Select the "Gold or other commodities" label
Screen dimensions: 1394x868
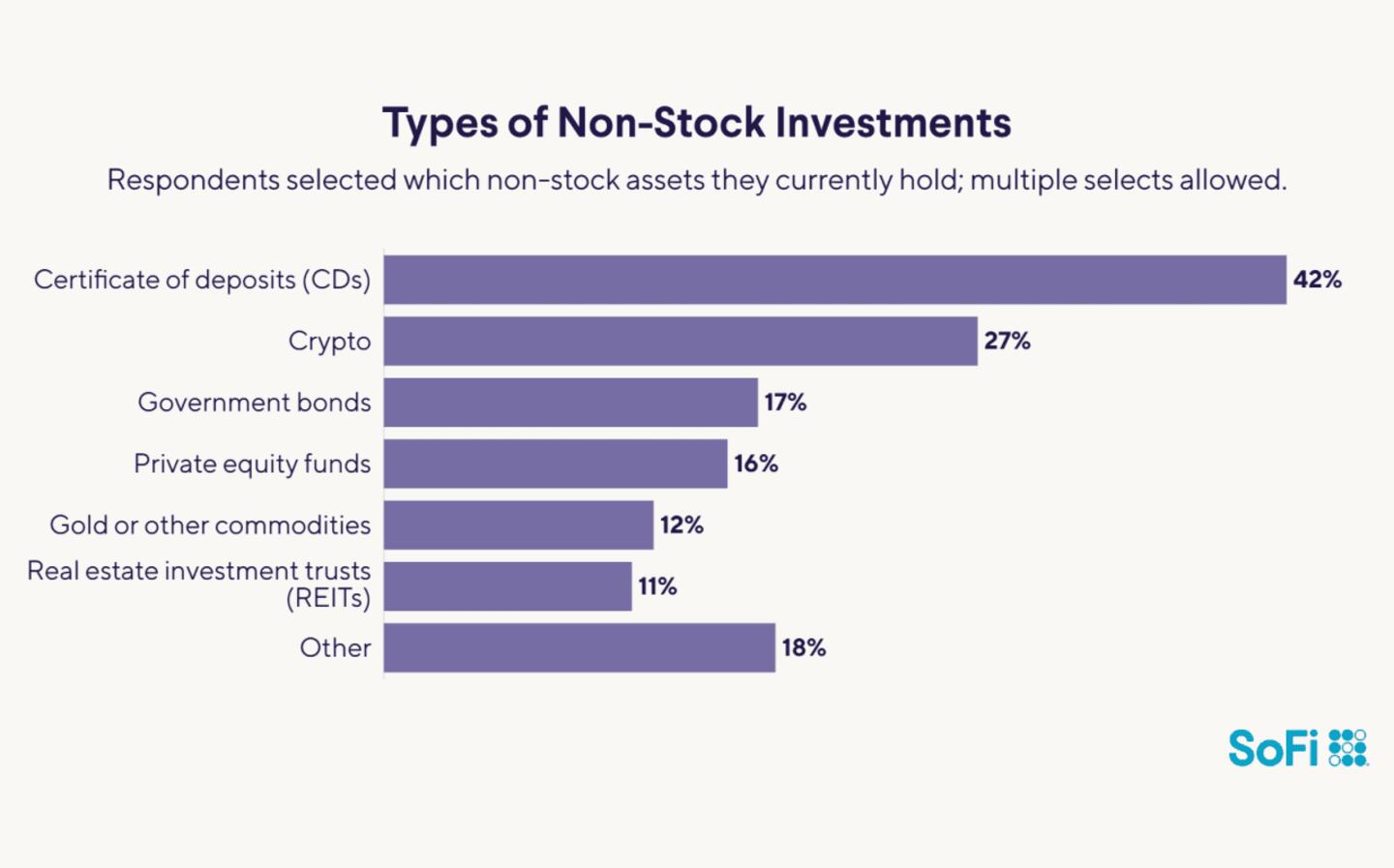[x=210, y=524]
